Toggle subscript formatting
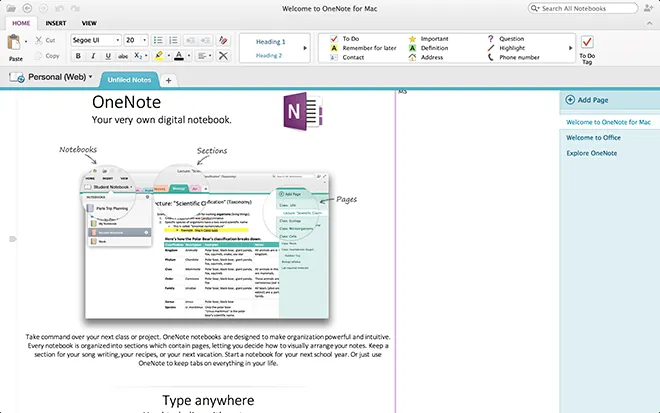 pos(138,56)
